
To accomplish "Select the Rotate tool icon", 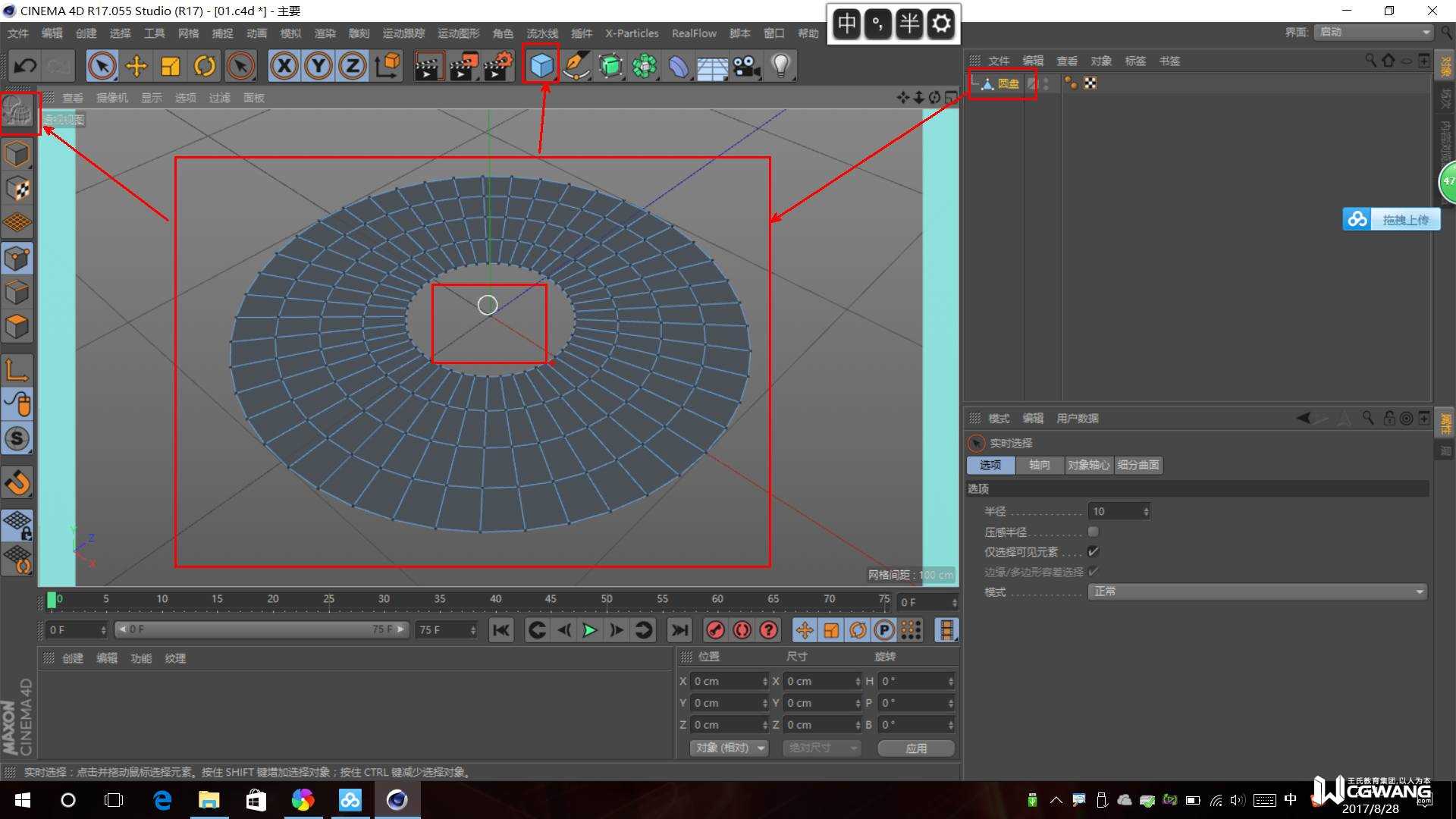I will (x=205, y=66).
